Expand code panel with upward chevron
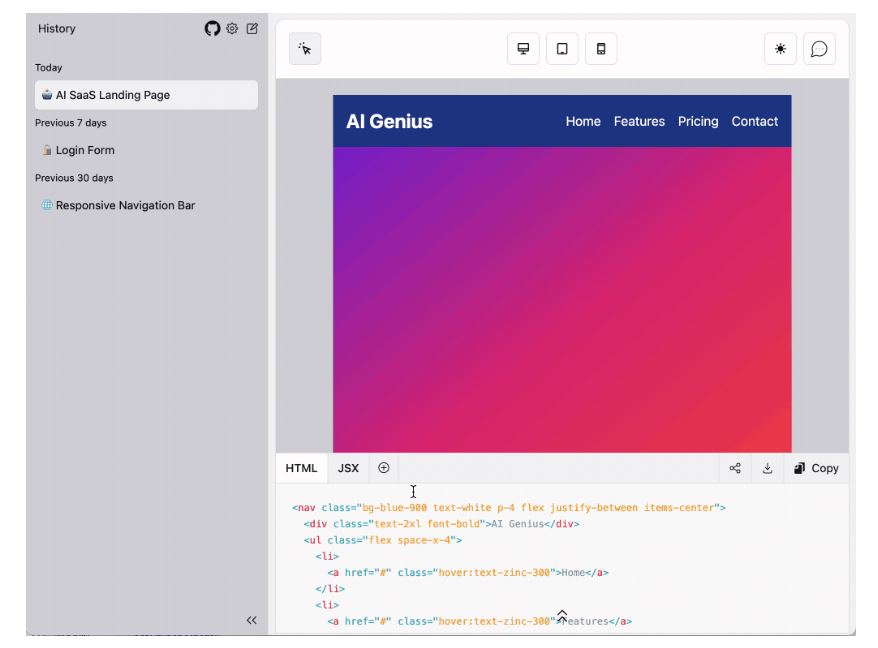 (562, 615)
